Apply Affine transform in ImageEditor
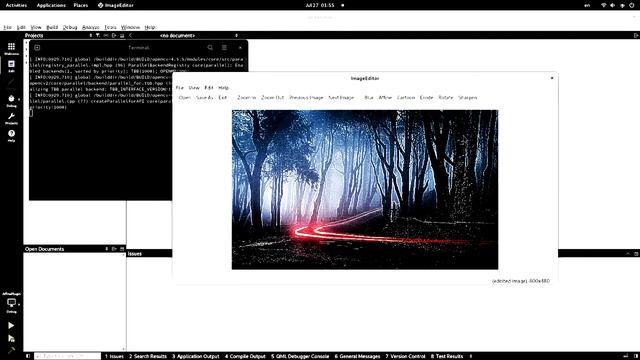 coord(385,98)
